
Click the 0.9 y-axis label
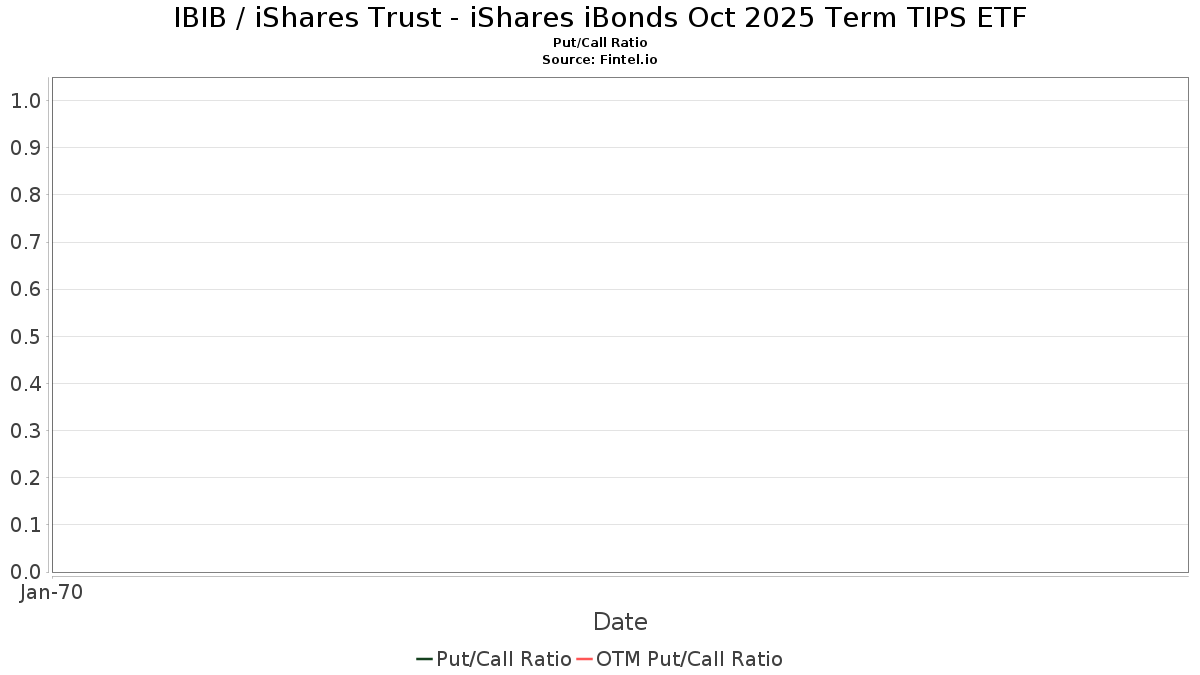point(25,147)
